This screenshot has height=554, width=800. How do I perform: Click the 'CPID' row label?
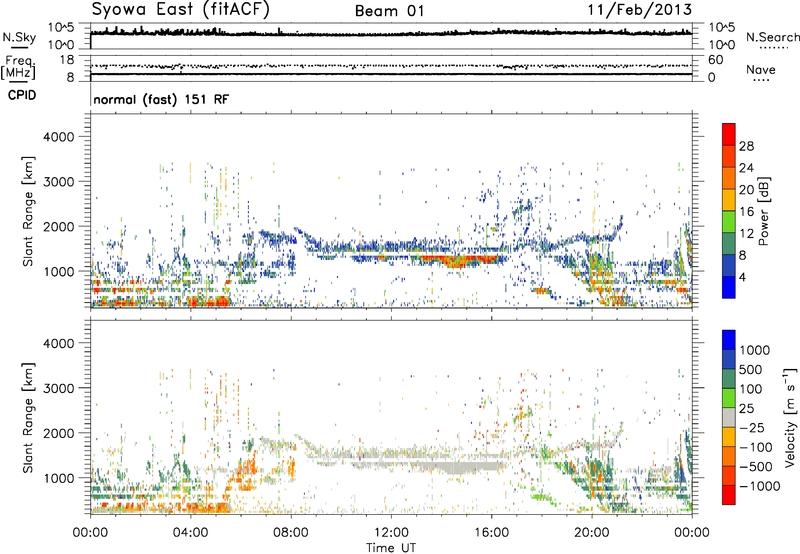click(x=22, y=95)
